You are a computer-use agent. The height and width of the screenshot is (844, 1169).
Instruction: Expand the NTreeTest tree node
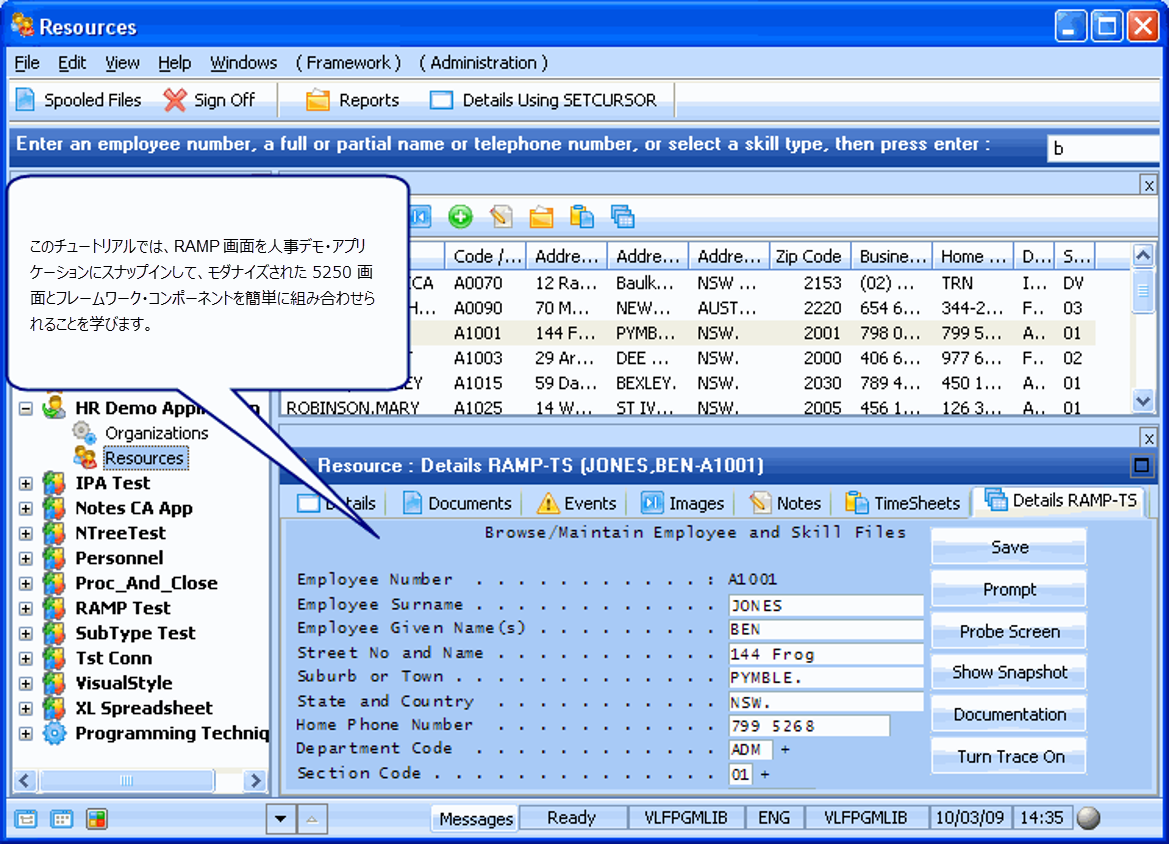pos(25,534)
